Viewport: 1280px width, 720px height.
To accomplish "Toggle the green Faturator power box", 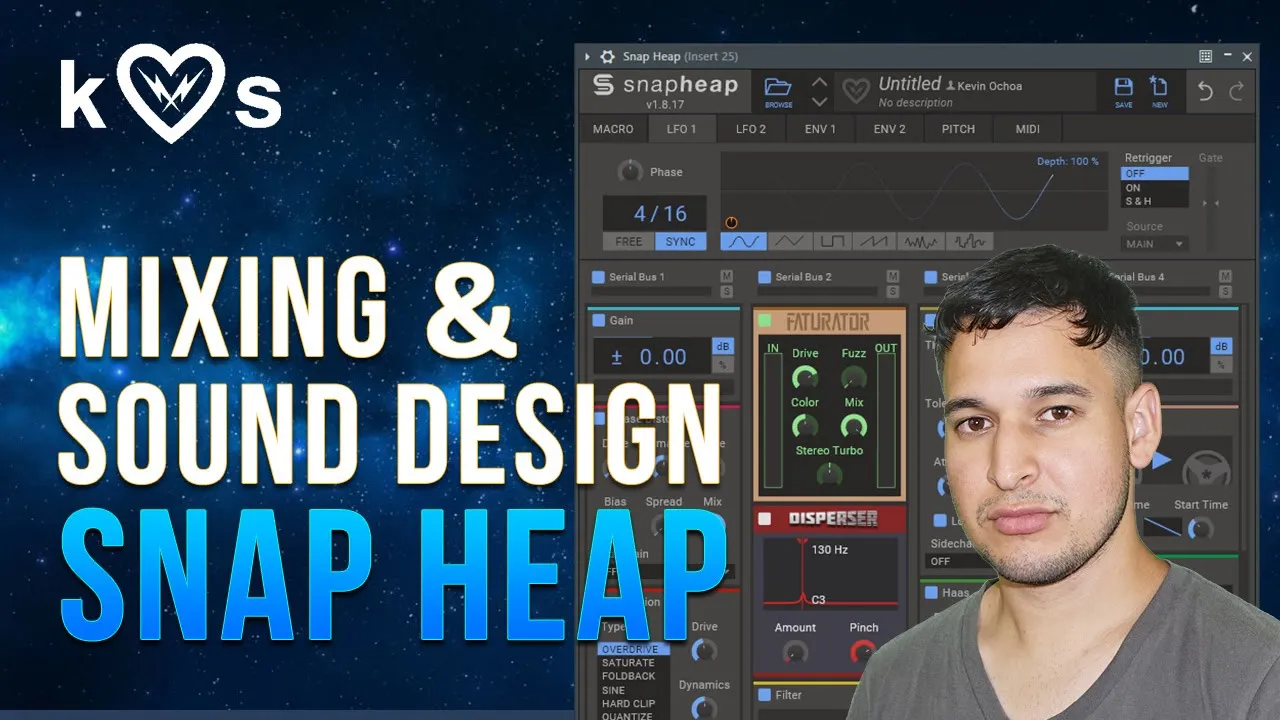I will 765,321.
